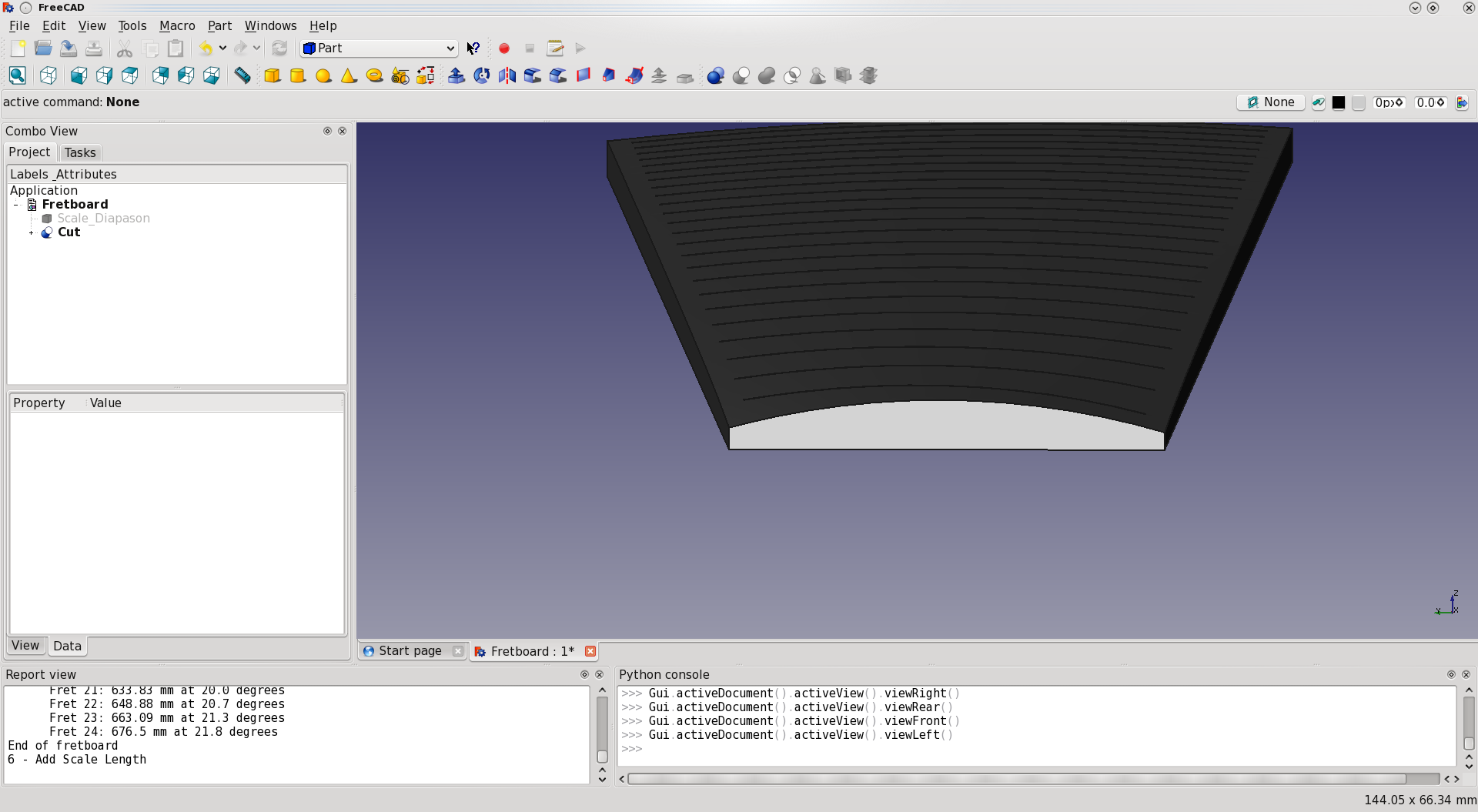The height and width of the screenshot is (812, 1478).
Task: Click the None working plane button
Action: pyautogui.click(x=1270, y=102)
